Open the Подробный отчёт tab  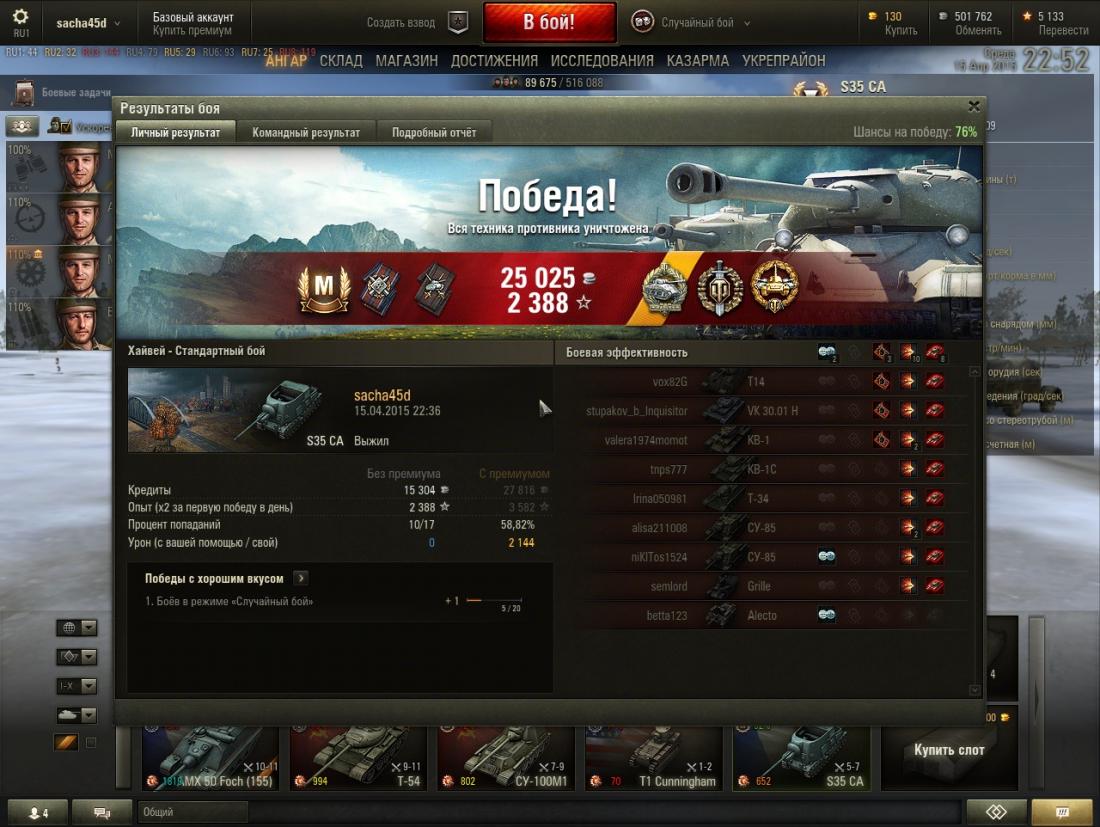coord(434,133)
